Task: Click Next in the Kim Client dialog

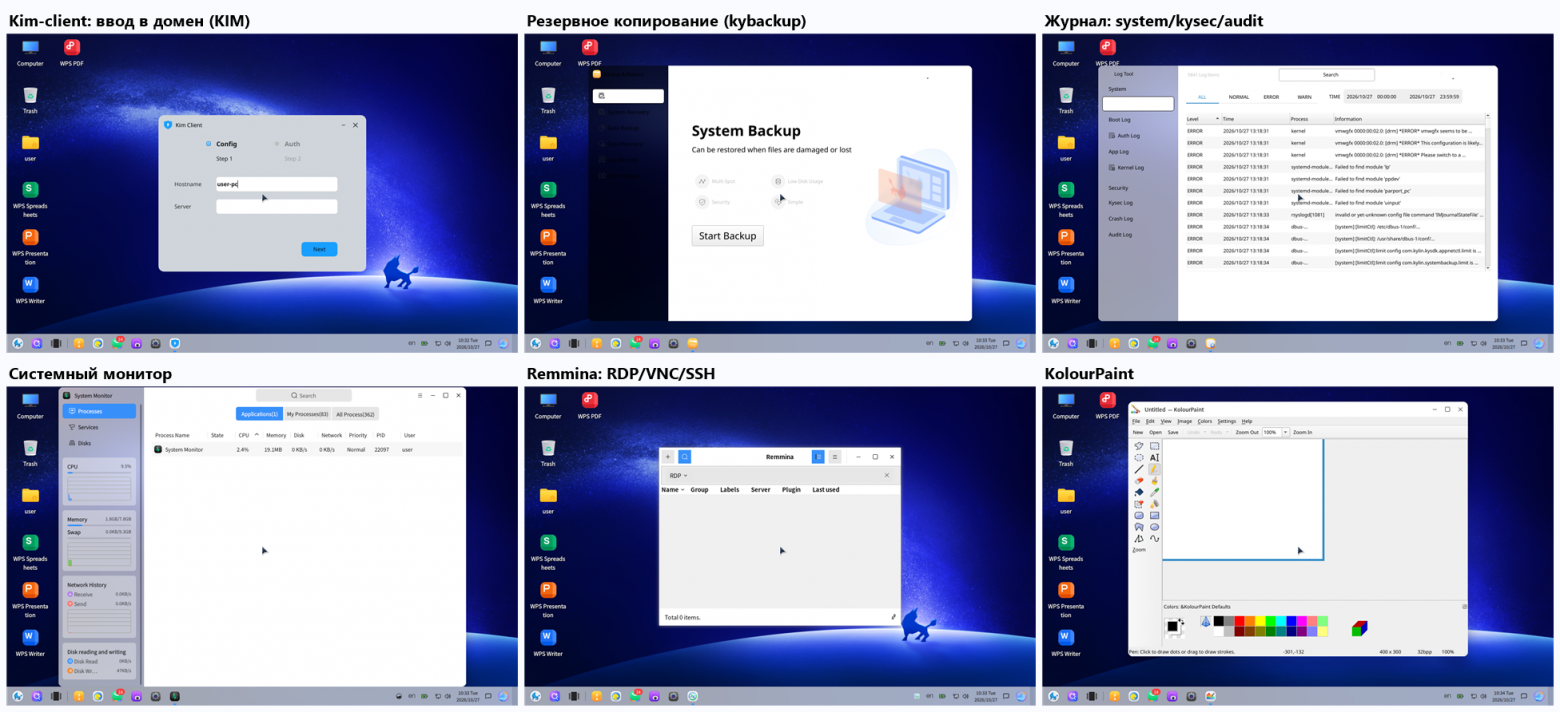Action: pyautogui.click(x=319, y=249)
